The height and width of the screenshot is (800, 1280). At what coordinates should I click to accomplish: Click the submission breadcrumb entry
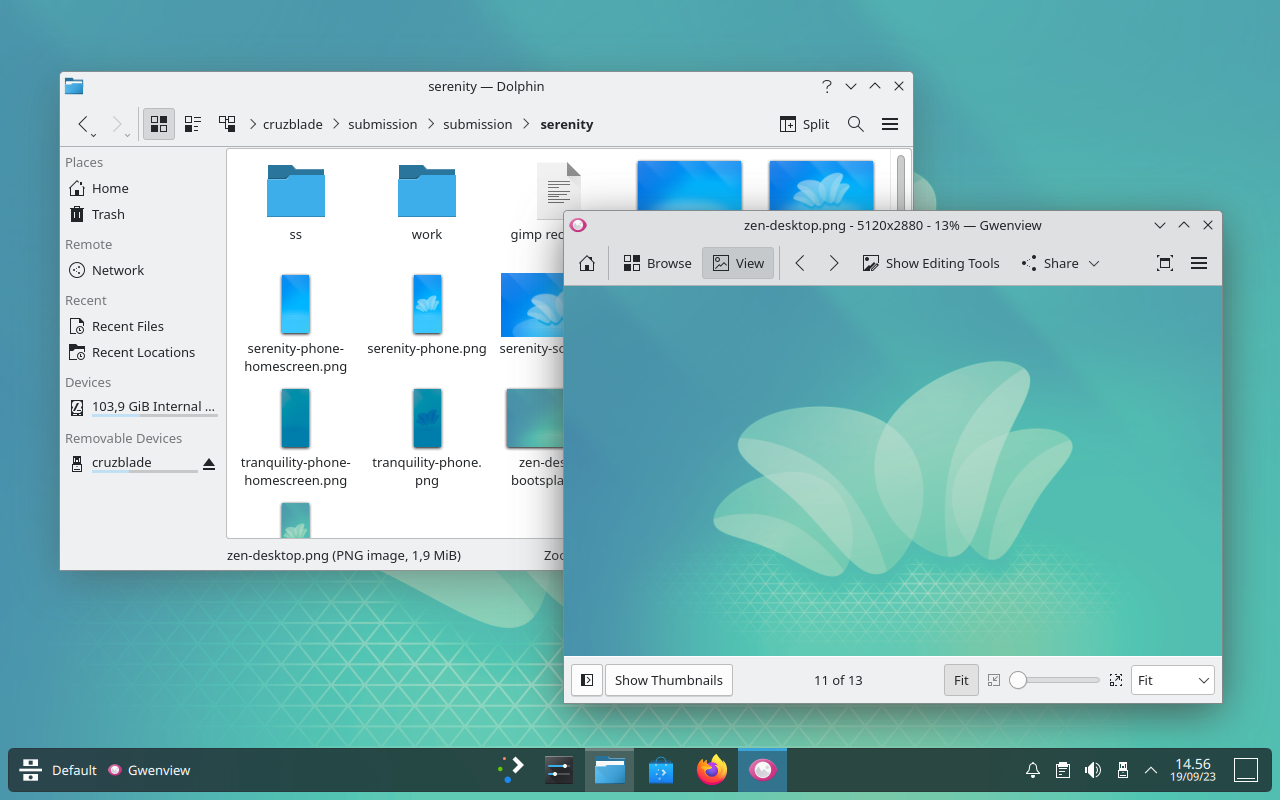pos(383,124)
